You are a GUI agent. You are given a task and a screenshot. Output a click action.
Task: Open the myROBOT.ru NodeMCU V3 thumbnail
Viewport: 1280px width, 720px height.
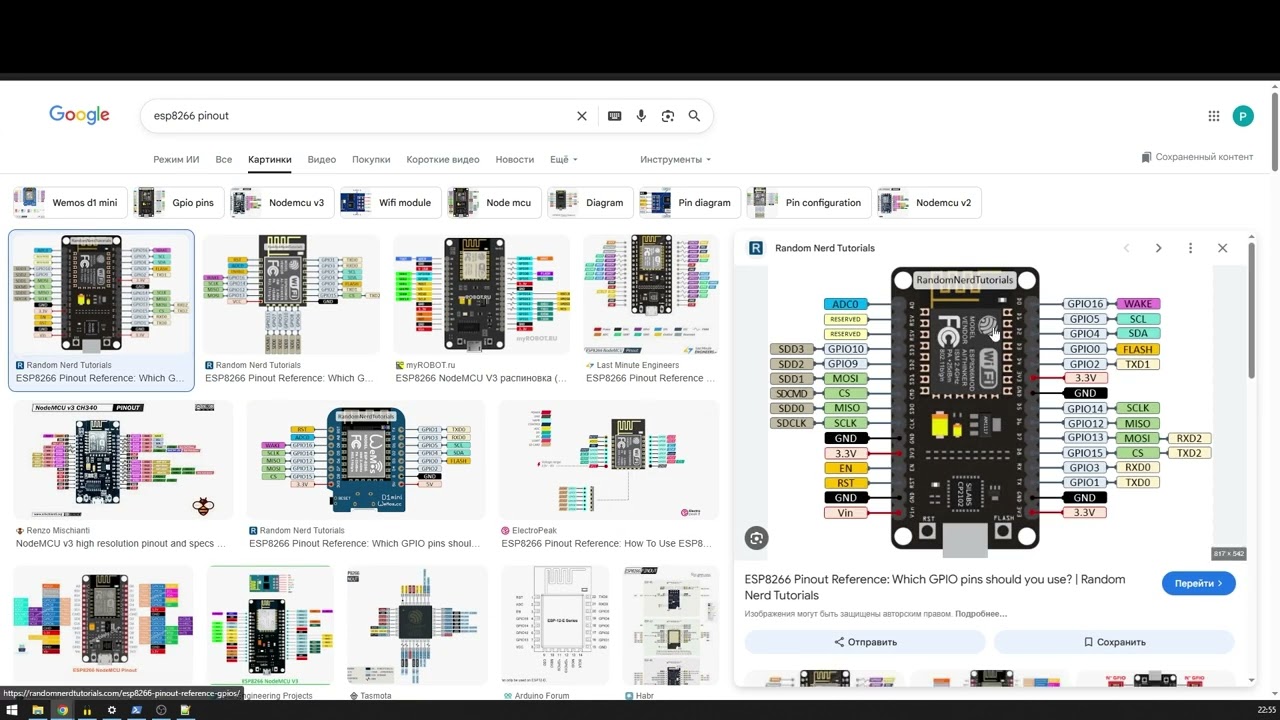(x=482, y=295)
